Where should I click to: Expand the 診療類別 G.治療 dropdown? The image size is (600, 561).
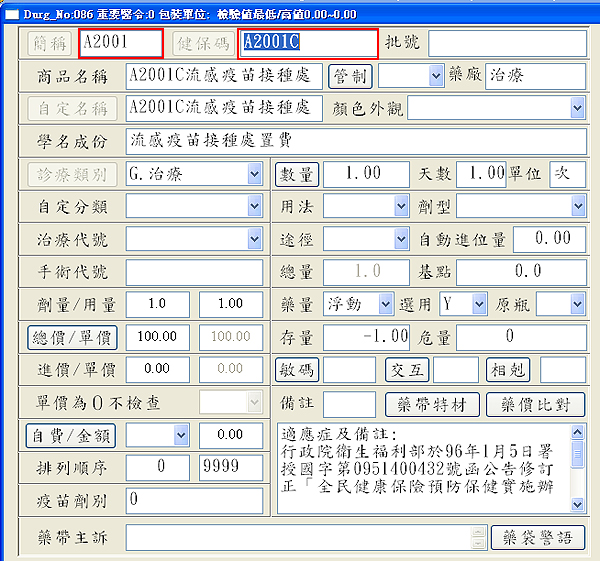point(255,174)
